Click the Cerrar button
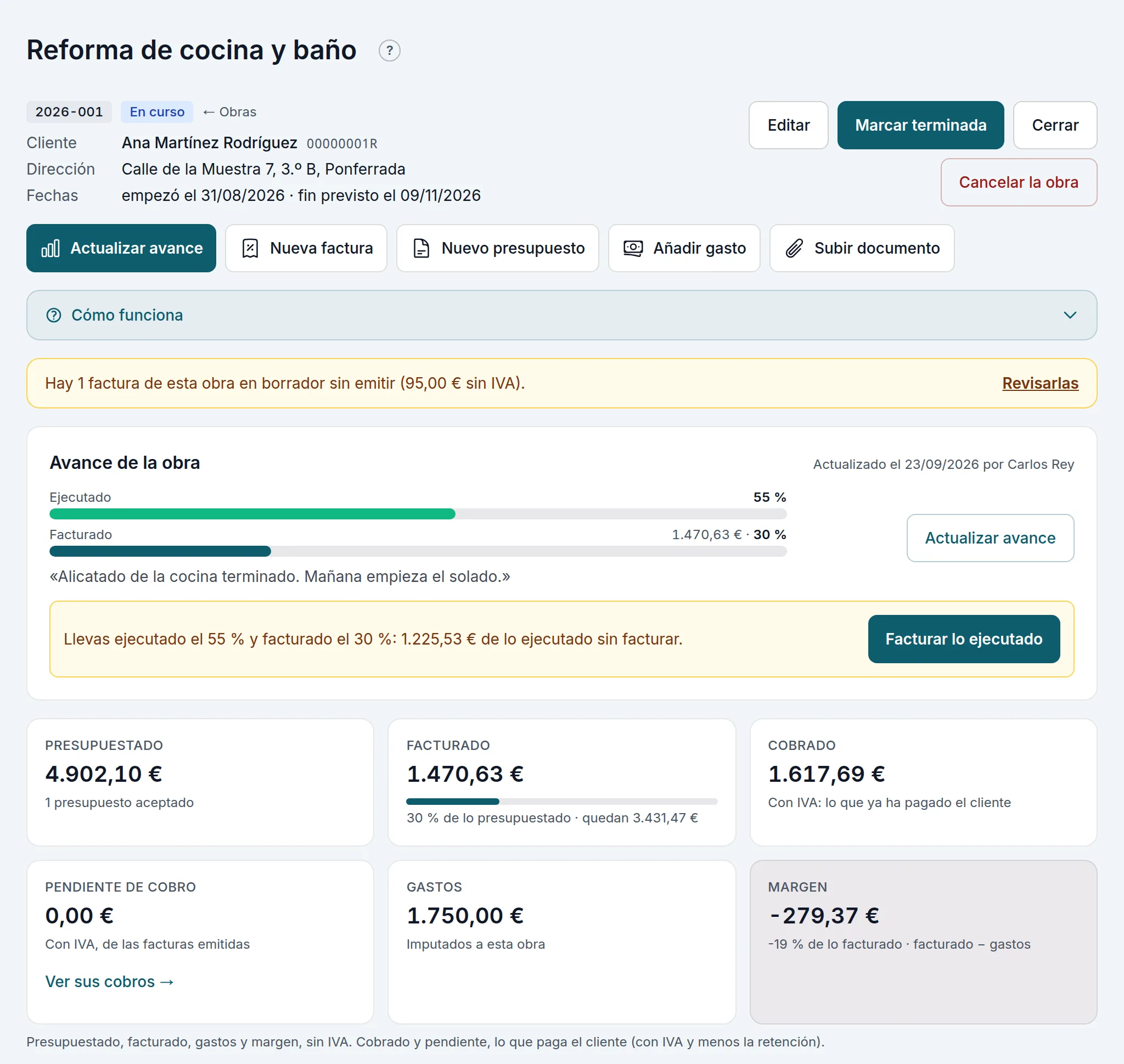 [x=1055, y=125]
